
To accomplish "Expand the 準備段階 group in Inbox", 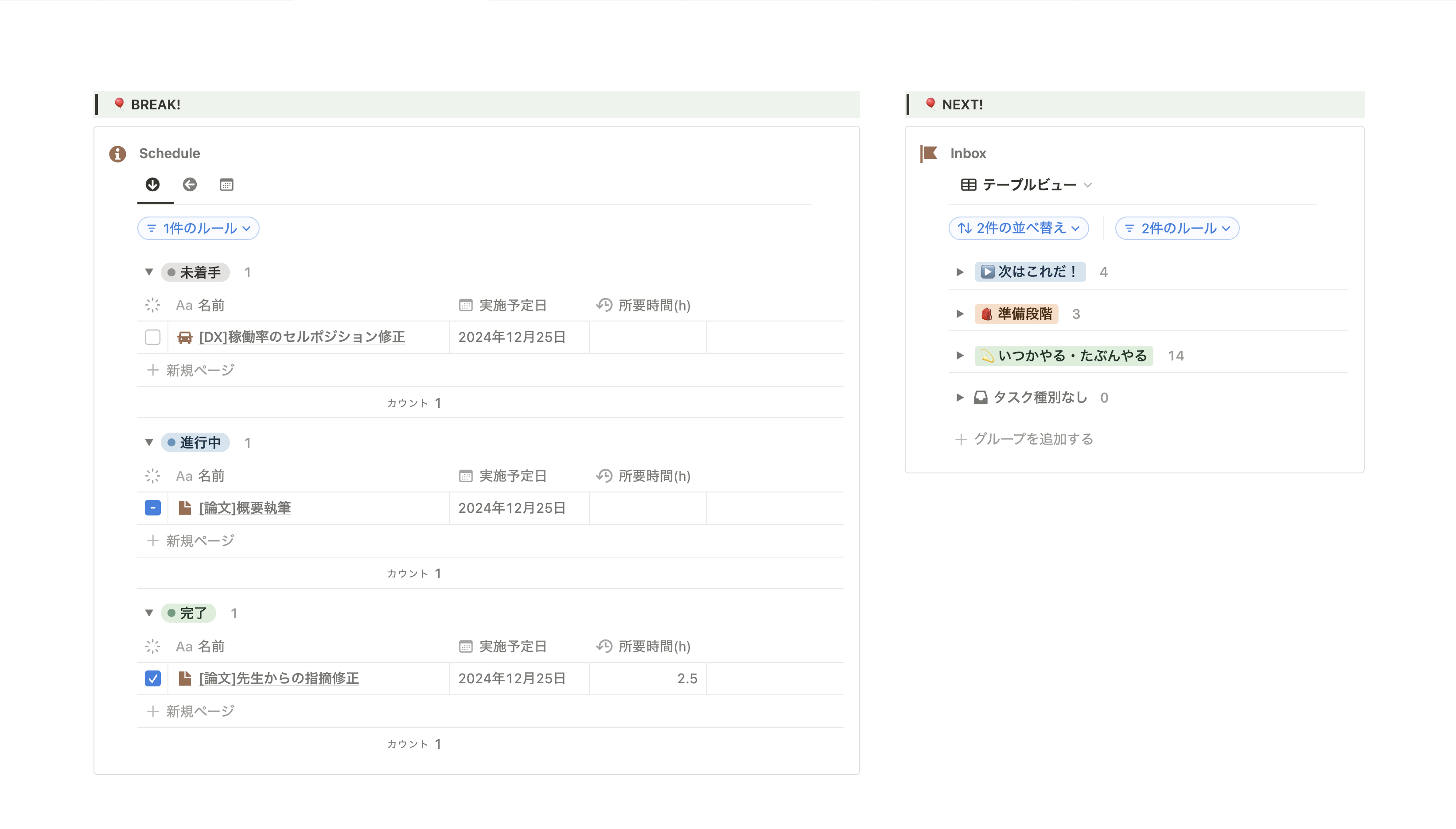I will pos(960,314).
